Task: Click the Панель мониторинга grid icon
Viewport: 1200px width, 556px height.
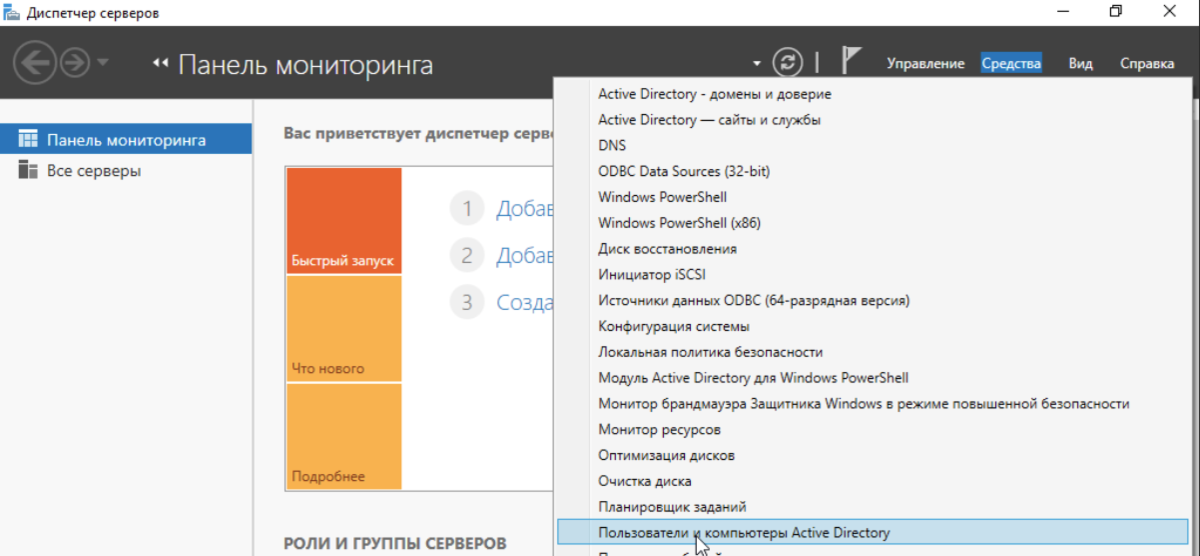Action: [x=28, y=139]
